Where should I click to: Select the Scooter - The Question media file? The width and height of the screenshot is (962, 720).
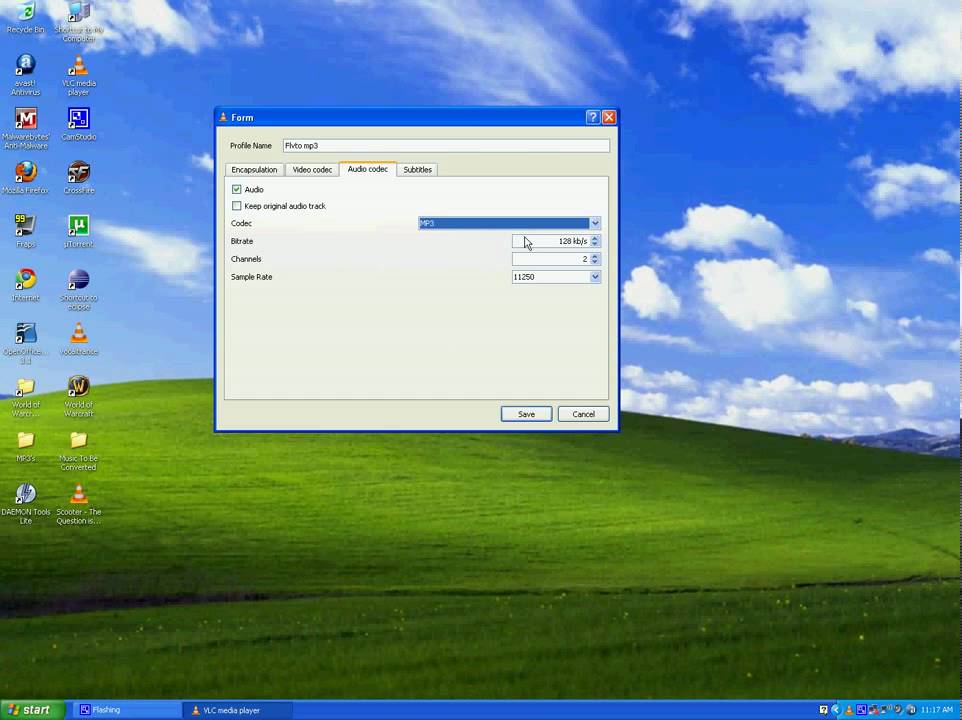(x=79, y=504)
